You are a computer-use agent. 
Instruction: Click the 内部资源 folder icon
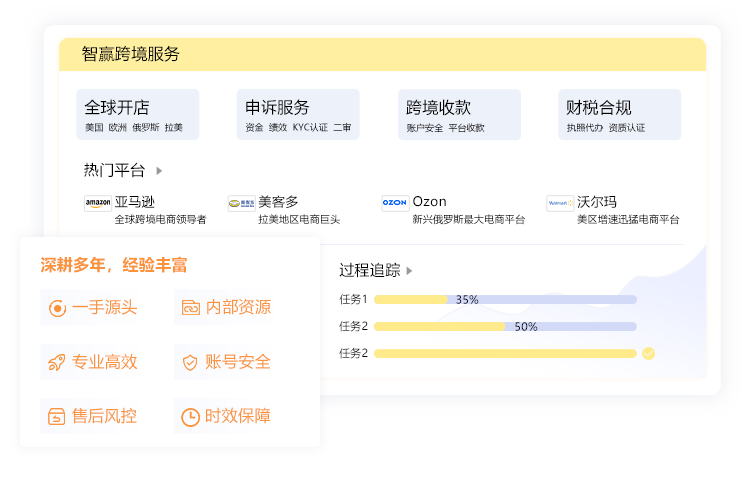click(190, 308)
